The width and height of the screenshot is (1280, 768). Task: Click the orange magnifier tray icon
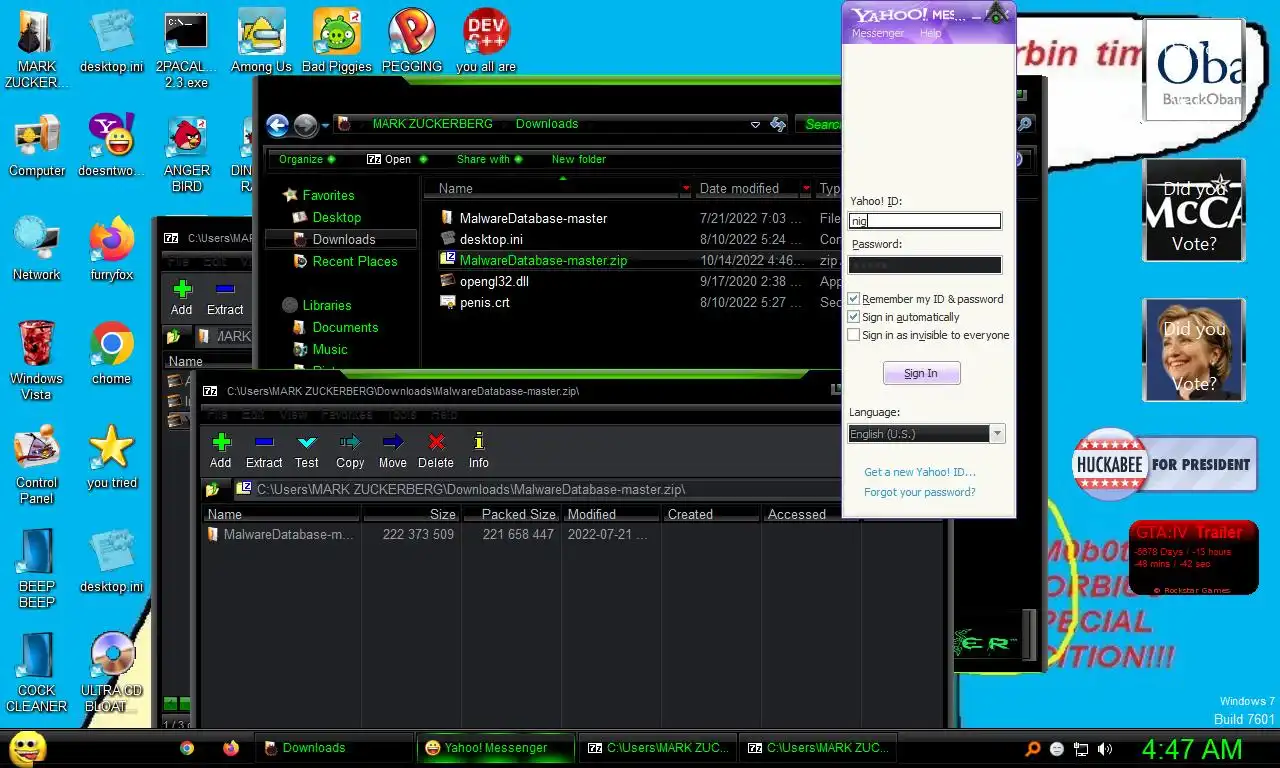click(1033, 749)
